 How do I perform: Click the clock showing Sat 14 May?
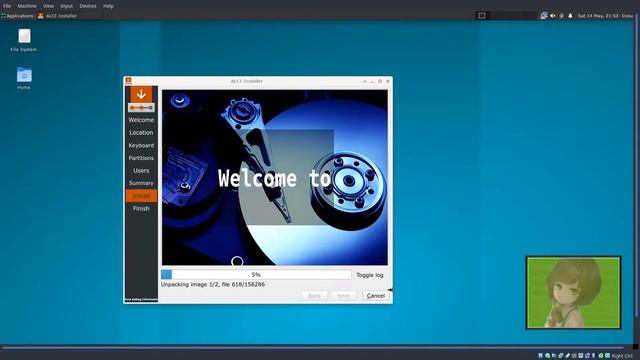pos(598,16)
